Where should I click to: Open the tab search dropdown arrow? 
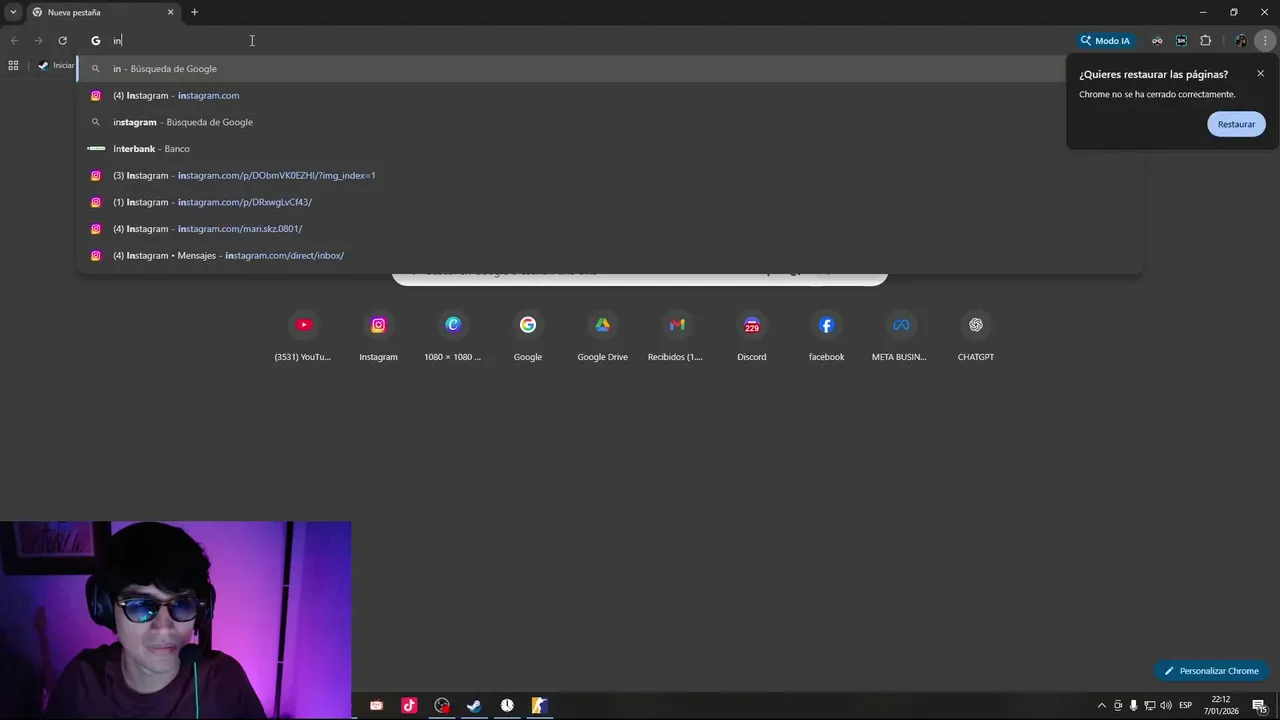pos(13,12)
